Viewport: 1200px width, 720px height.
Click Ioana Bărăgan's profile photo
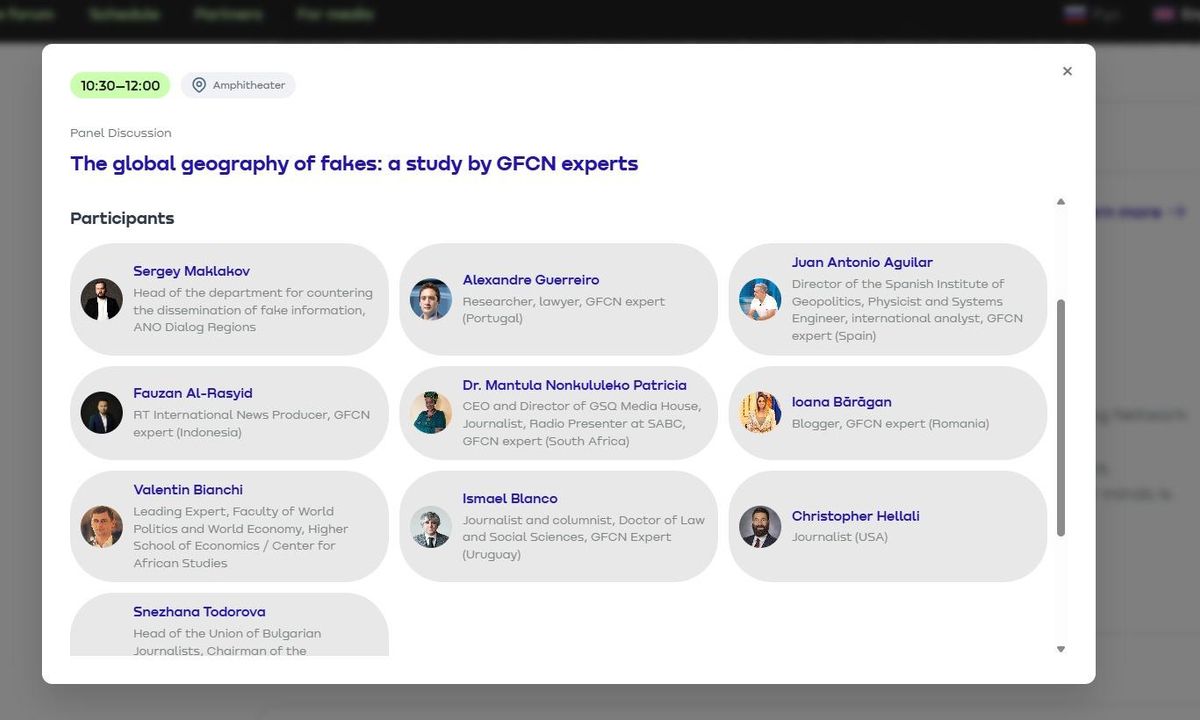tap(760, 412)
